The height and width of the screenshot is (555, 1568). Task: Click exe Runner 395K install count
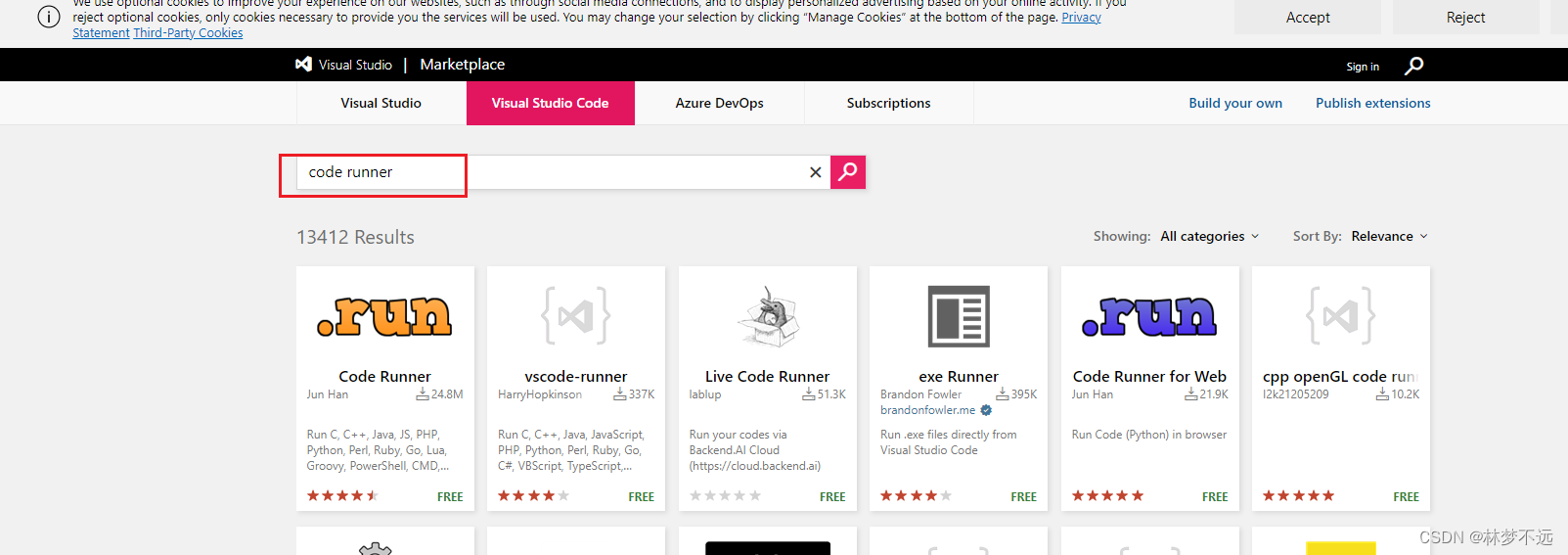click(1016, 394)
